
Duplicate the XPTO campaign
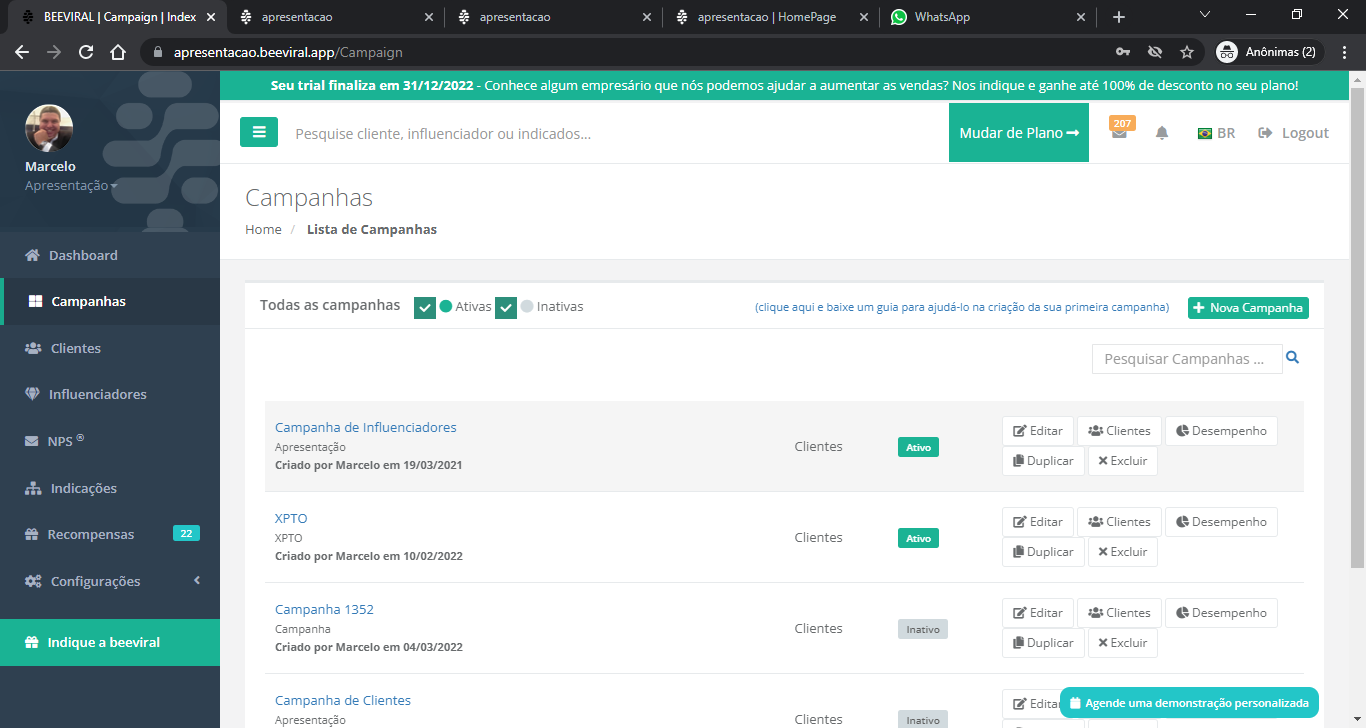[1043, 552]
